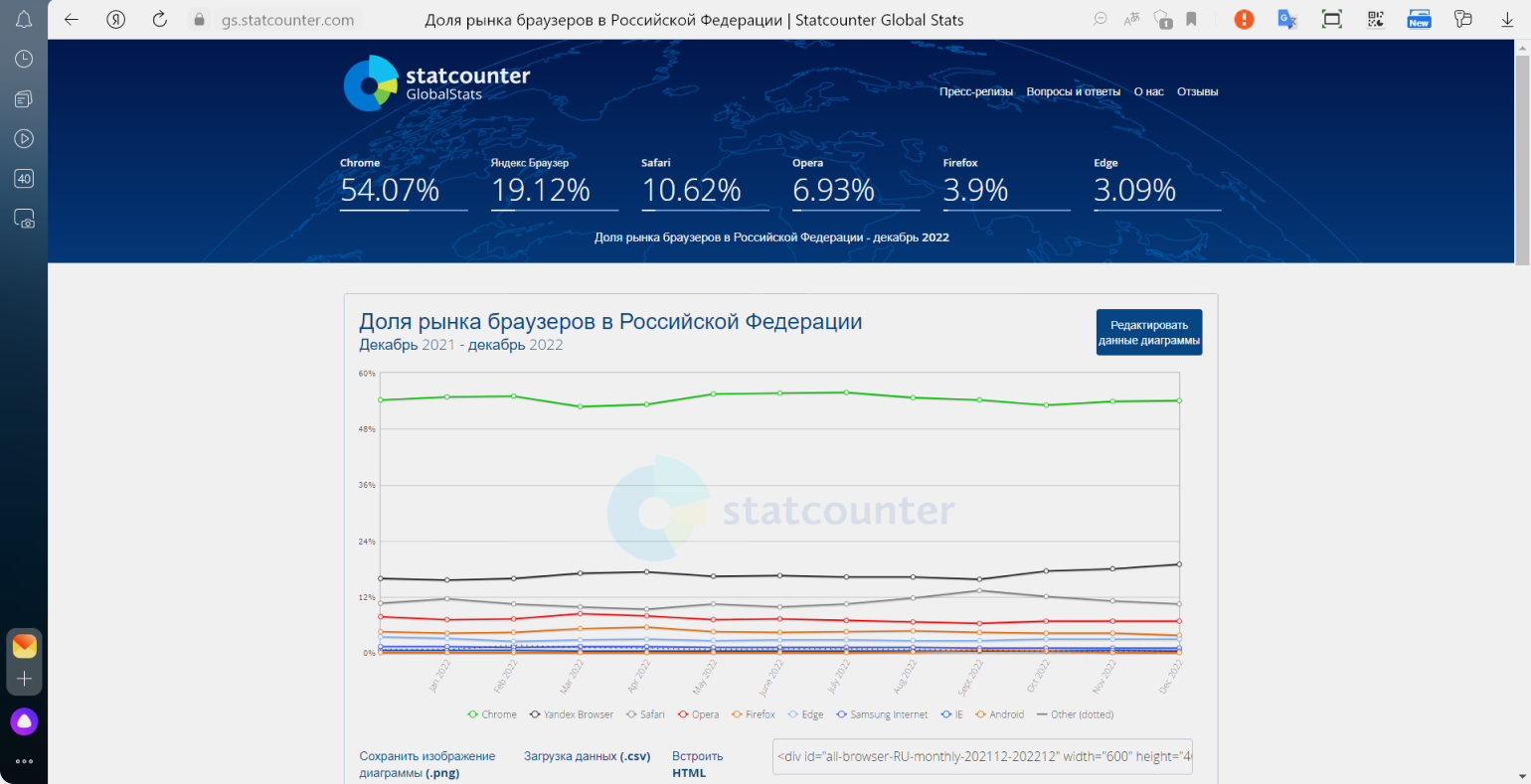Open the downloads panel

pos(1507,19)
